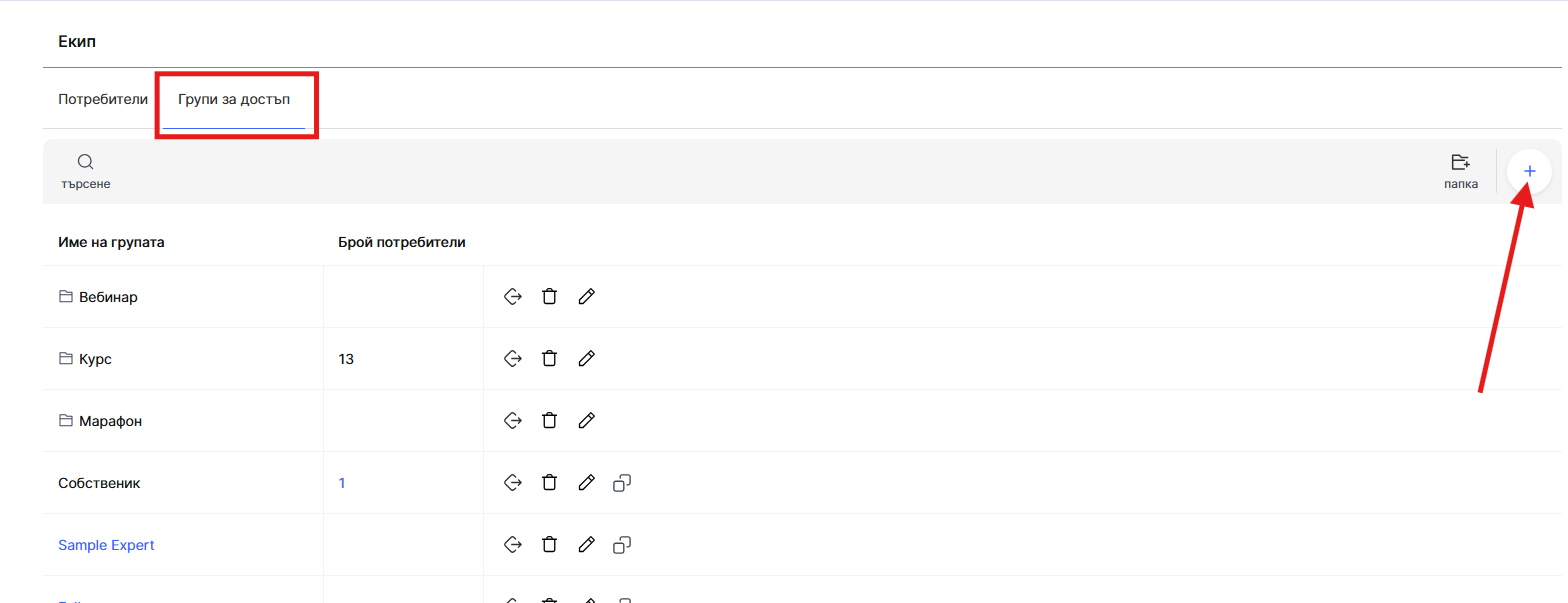Delete the Собственик group

pos(549,483)
